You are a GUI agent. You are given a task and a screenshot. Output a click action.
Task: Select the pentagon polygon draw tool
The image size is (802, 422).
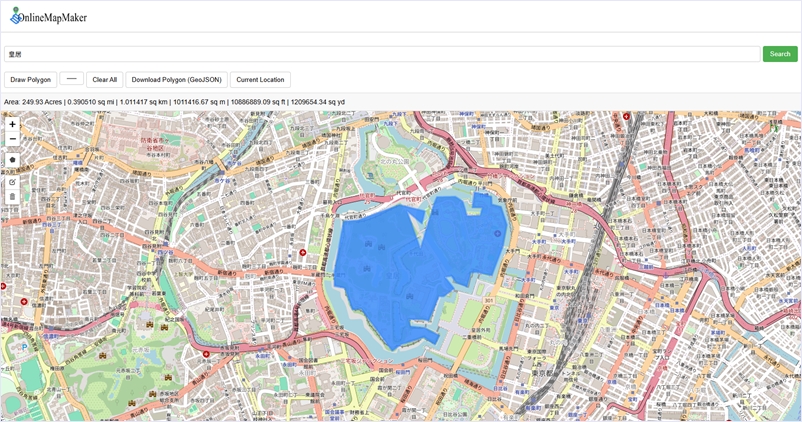(12, 160)
